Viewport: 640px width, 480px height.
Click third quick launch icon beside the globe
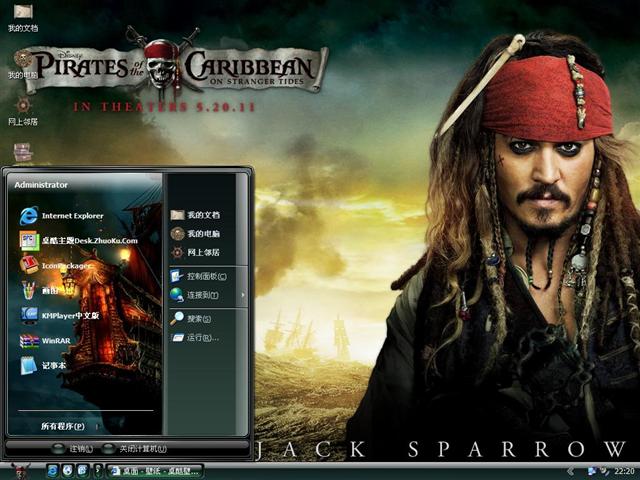(82, 471)
